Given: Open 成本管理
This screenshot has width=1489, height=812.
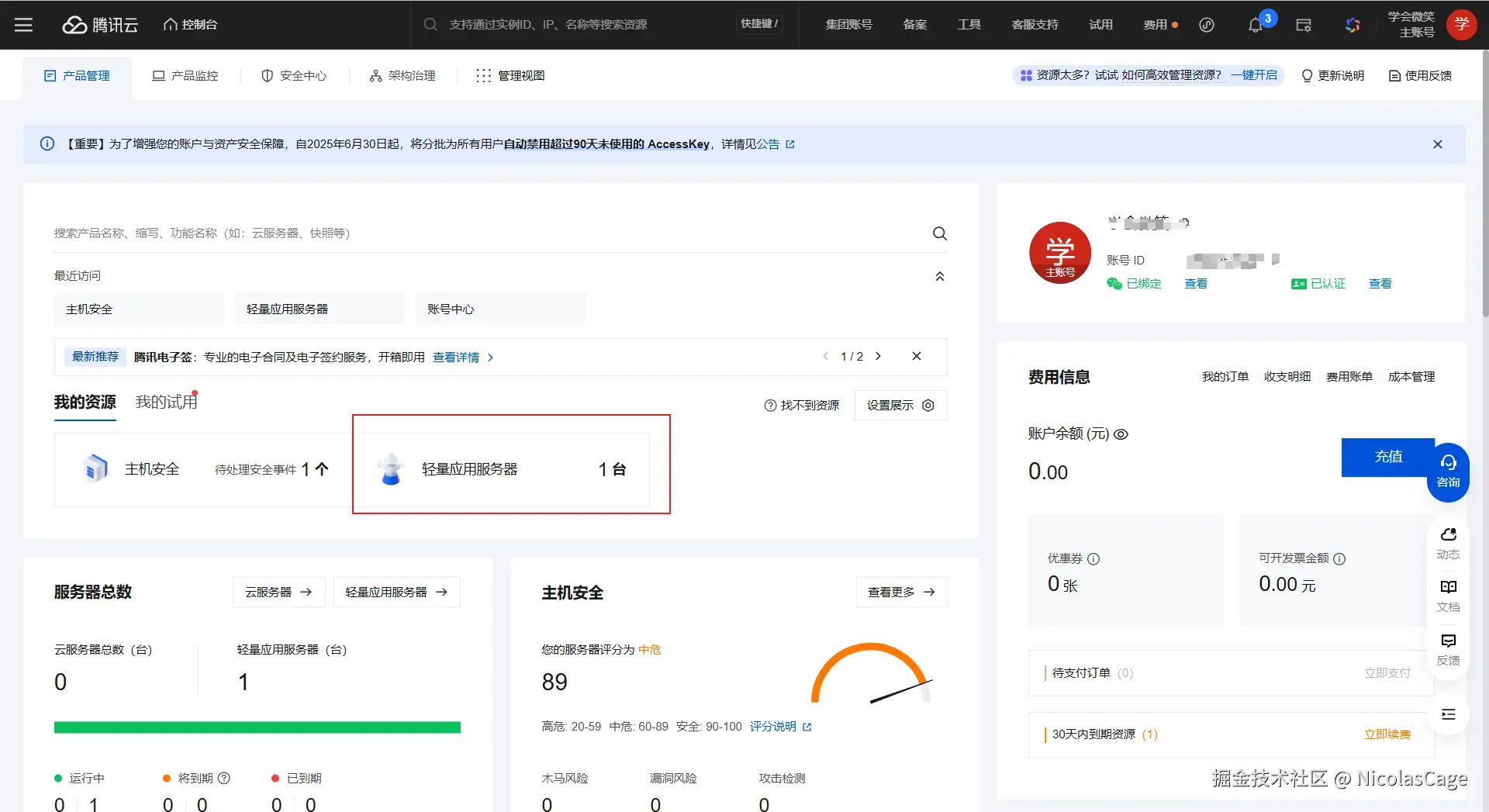Looking at the screenshot, I should (1411, 377).
